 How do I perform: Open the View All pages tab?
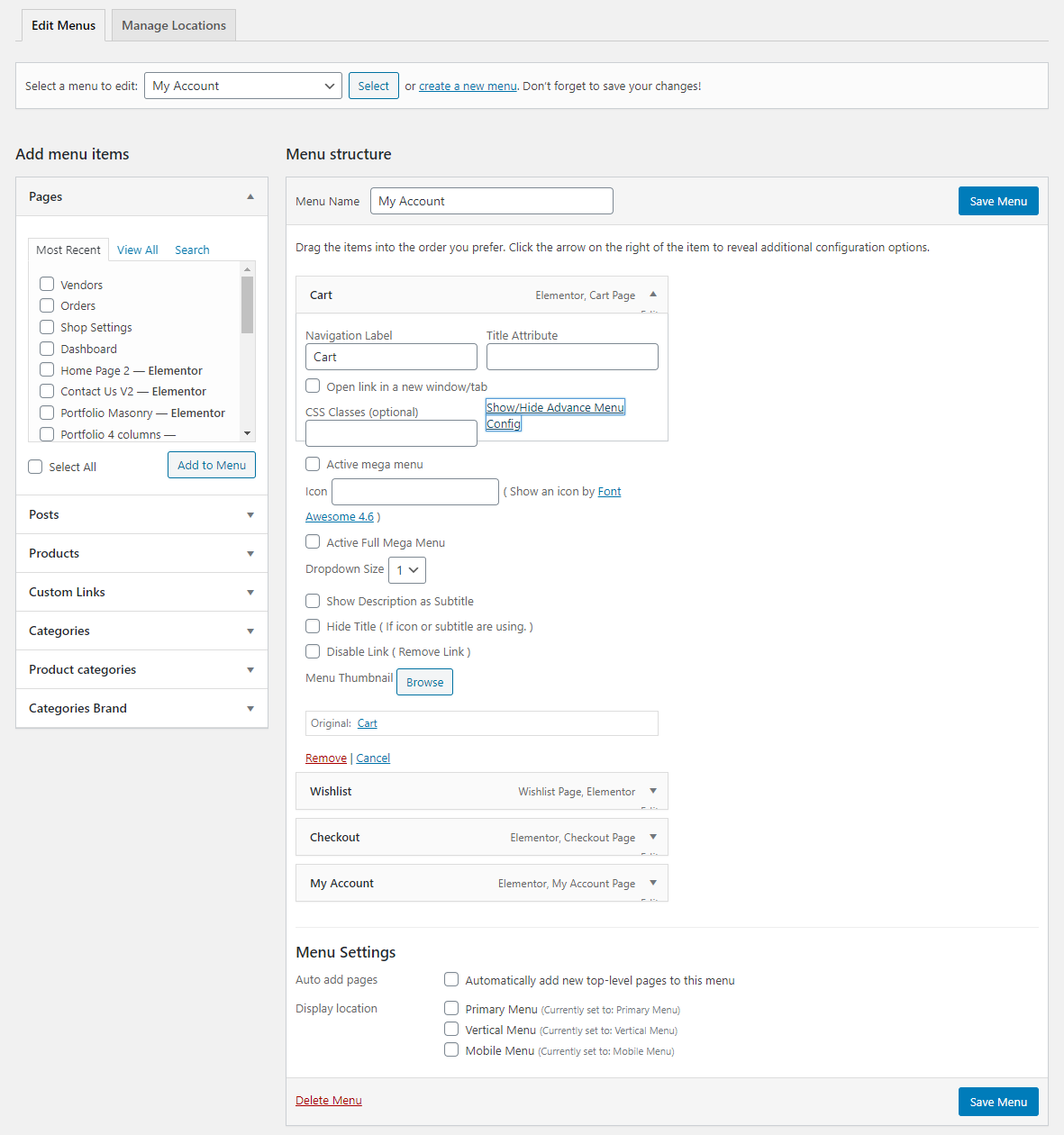tap(138, 250)
